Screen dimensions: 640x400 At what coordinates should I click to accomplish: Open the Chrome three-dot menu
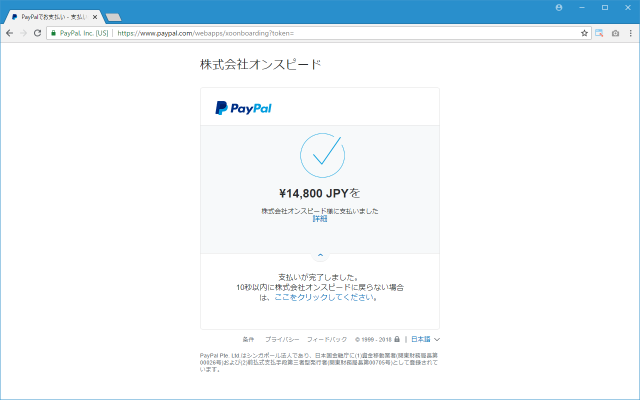point(631,33)
